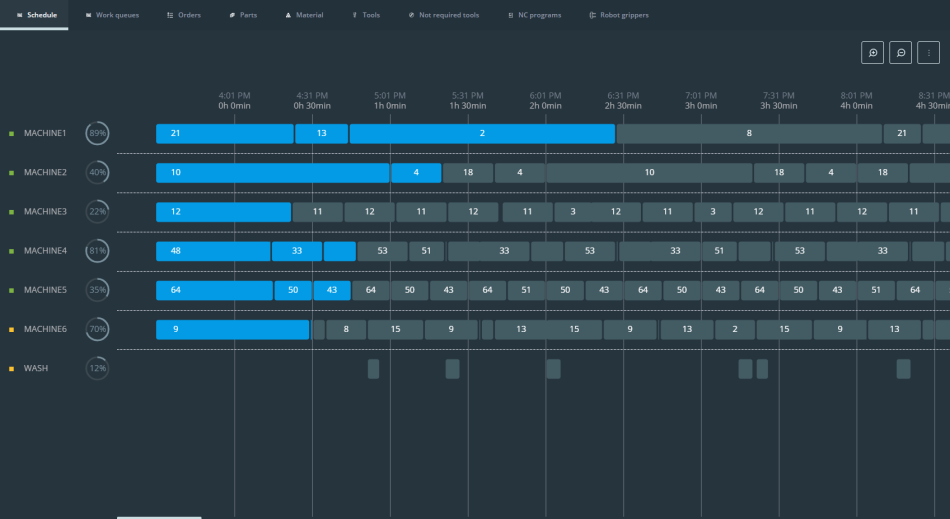
Task: Click blue job 2 on MACHINE1
Action: (x=482, y=134)
